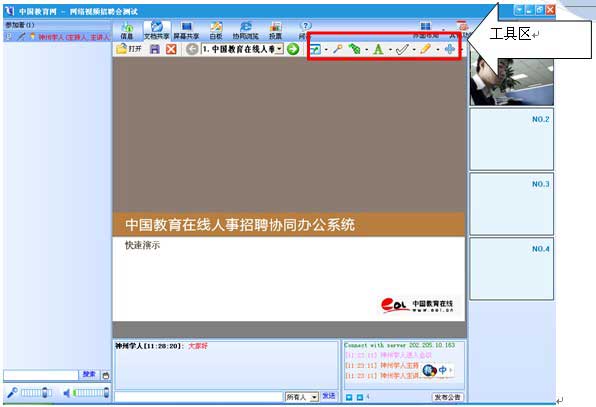Open the 白板 whiteboard tab
The height and width of the screenshot is (407, 596).
coord(216,31)
